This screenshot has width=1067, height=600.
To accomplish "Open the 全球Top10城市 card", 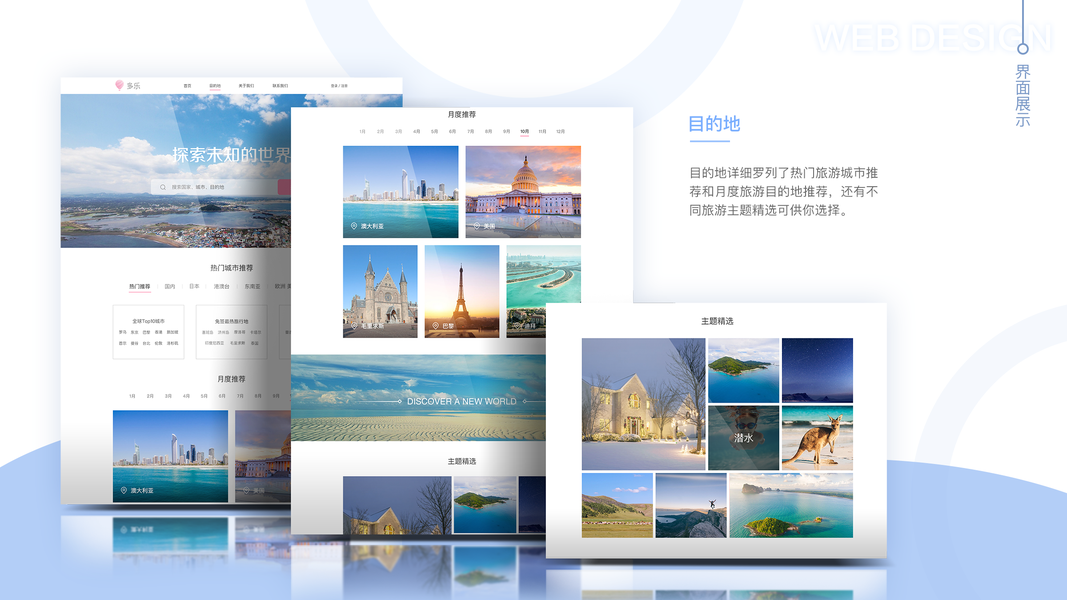I will (x=148, y=332).
